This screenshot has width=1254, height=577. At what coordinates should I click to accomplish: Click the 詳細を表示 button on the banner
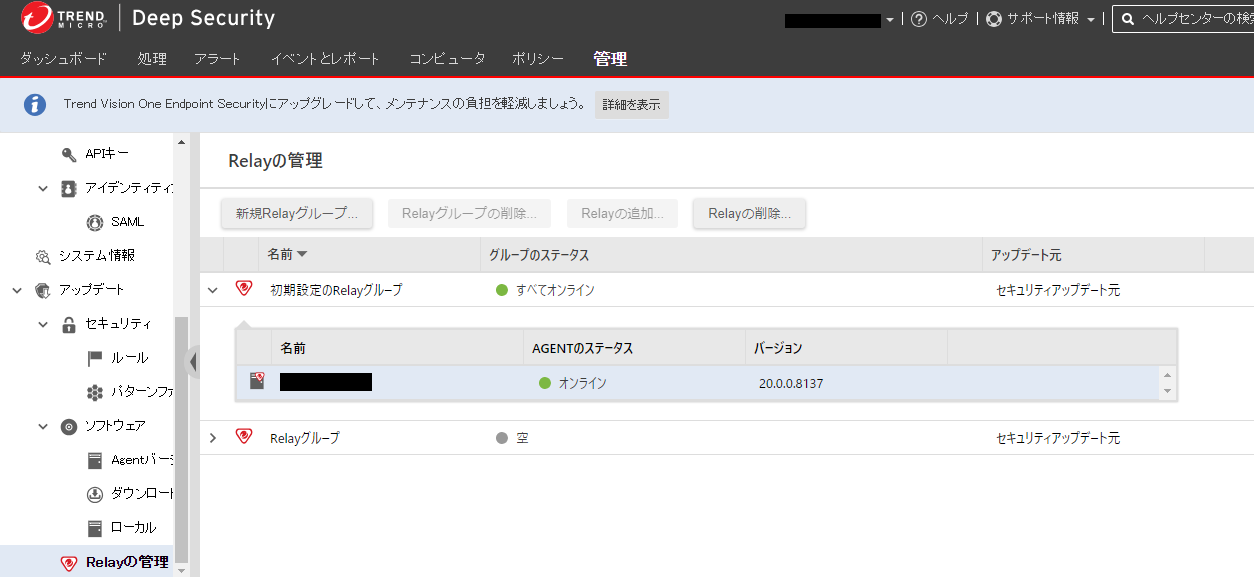coord(631,104)
